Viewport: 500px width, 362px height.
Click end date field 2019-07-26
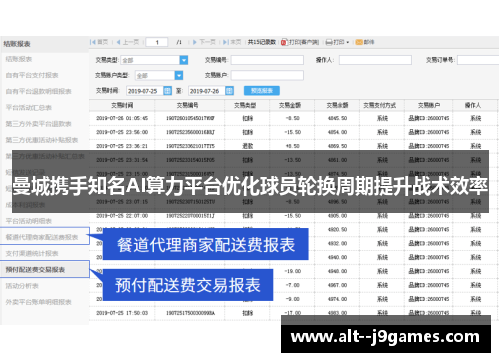(207, 91)
